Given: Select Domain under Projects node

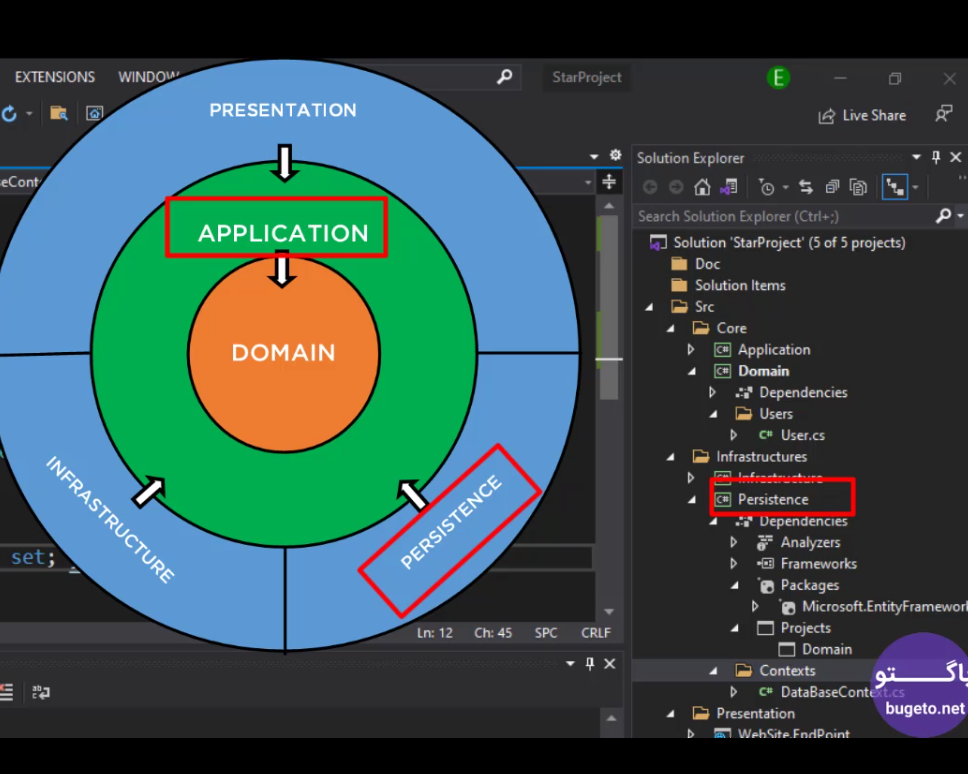Looking at the screenshot, I should [827, 649].
